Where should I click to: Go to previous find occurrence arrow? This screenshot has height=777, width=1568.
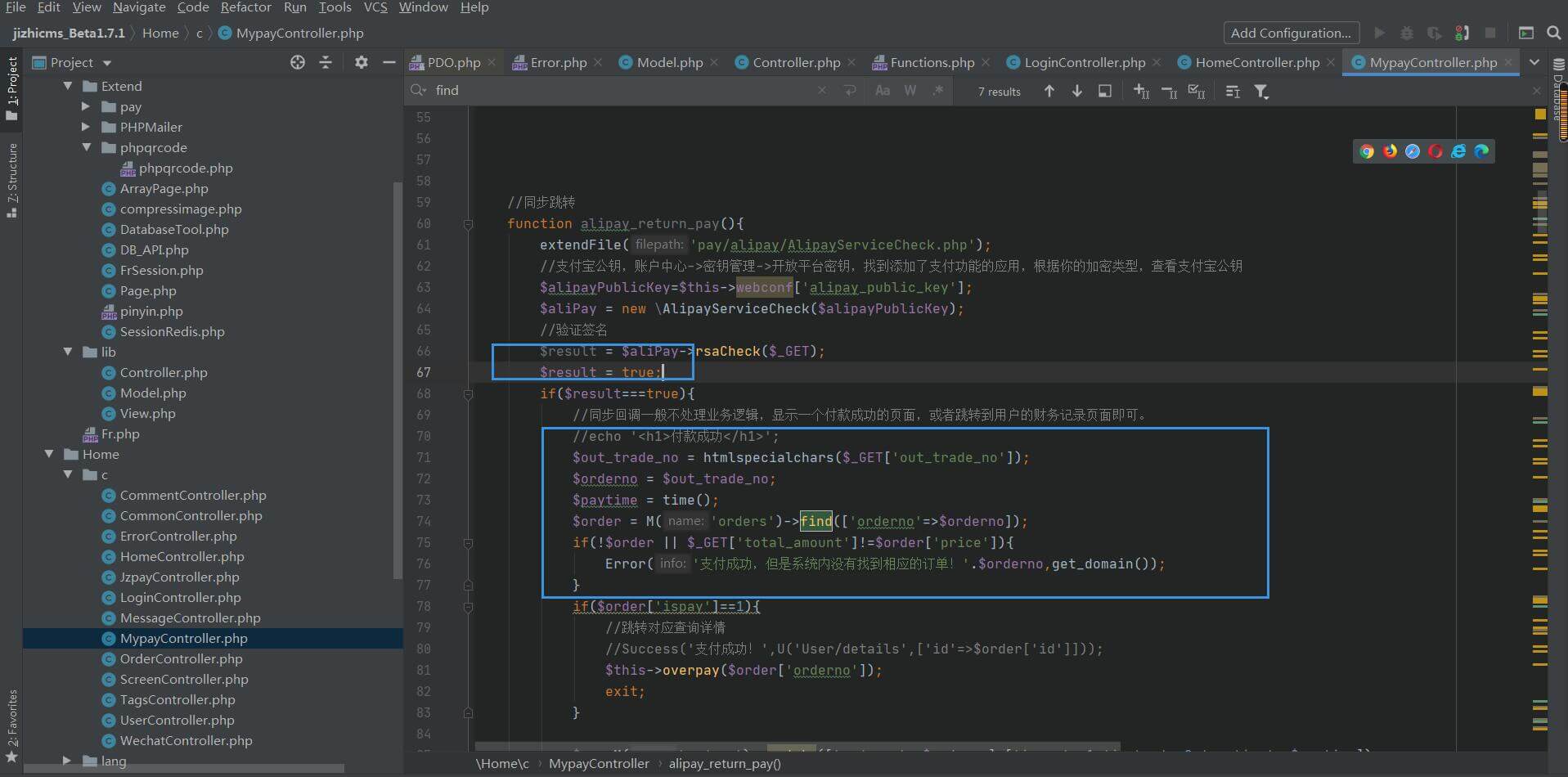click(1049, 91)
